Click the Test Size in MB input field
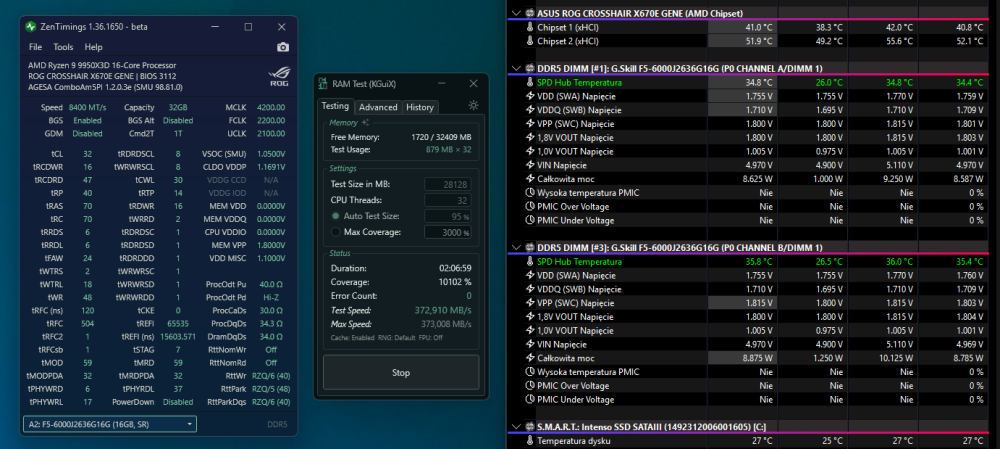The width and height of the screenshot is (1000, 449). click(x=448, y=184)
